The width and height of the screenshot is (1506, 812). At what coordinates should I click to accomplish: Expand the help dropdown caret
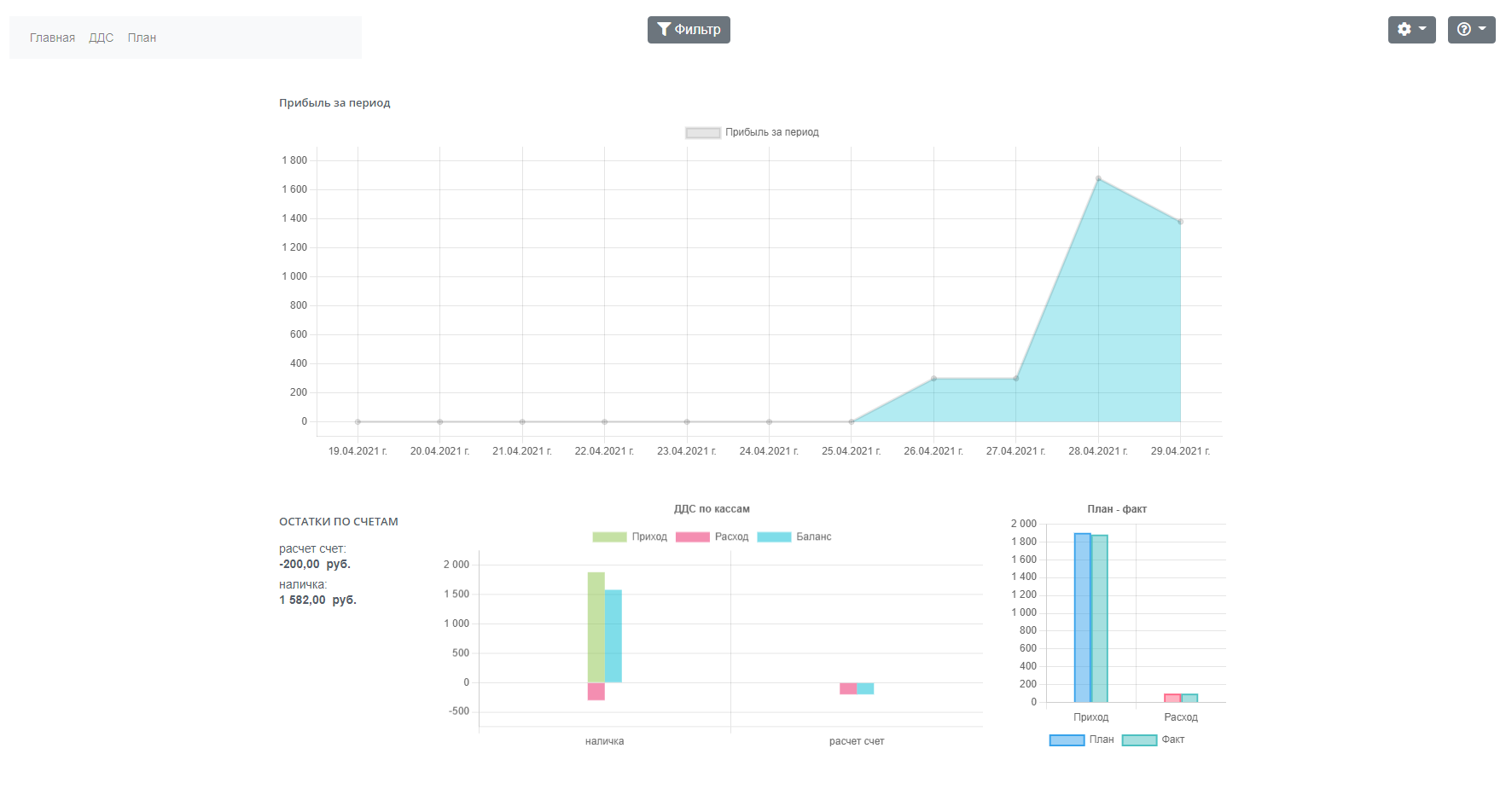point(1482,29)
